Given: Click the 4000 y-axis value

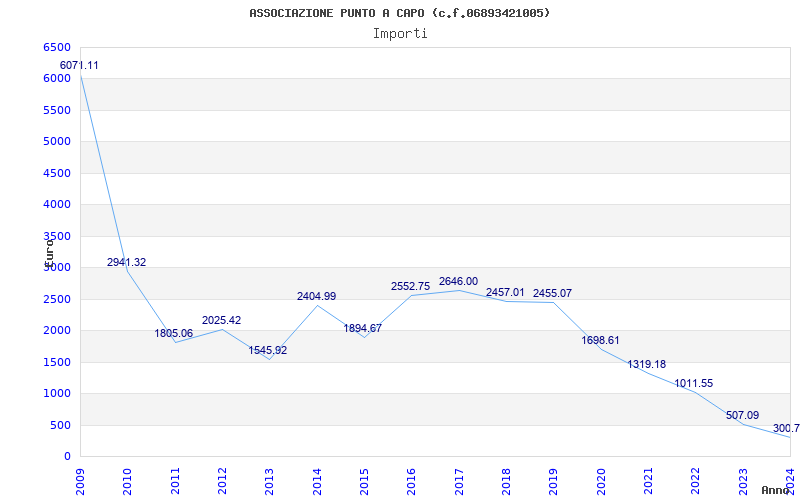Looking at the screenshot, I should 57,205.
